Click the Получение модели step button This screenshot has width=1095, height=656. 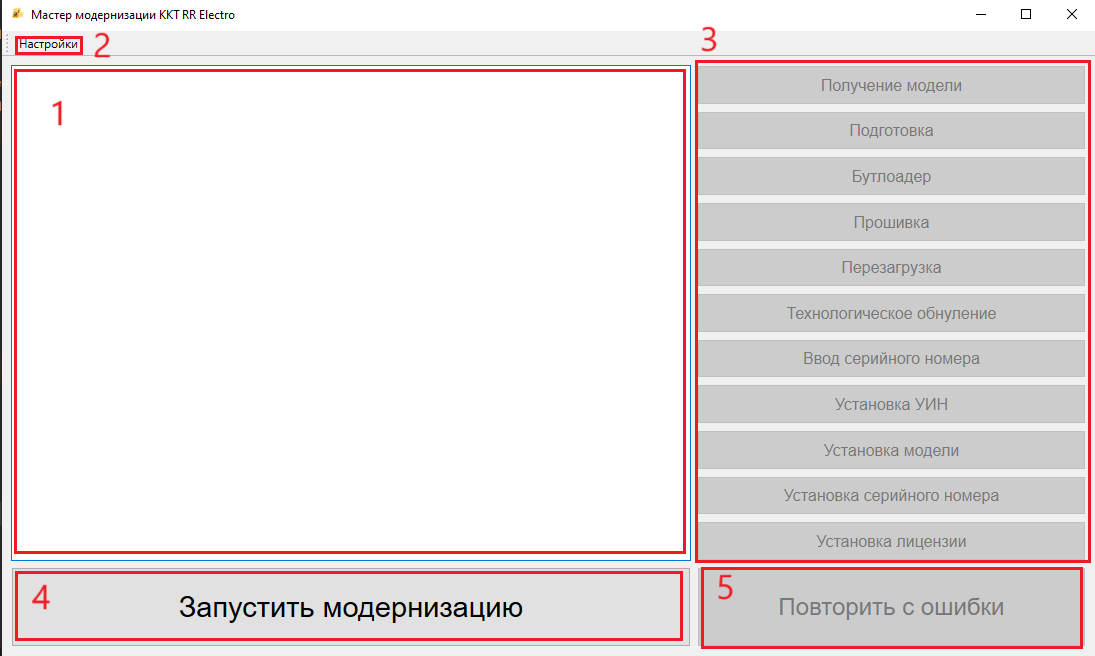pyautogui.click(x=890, y=85)
